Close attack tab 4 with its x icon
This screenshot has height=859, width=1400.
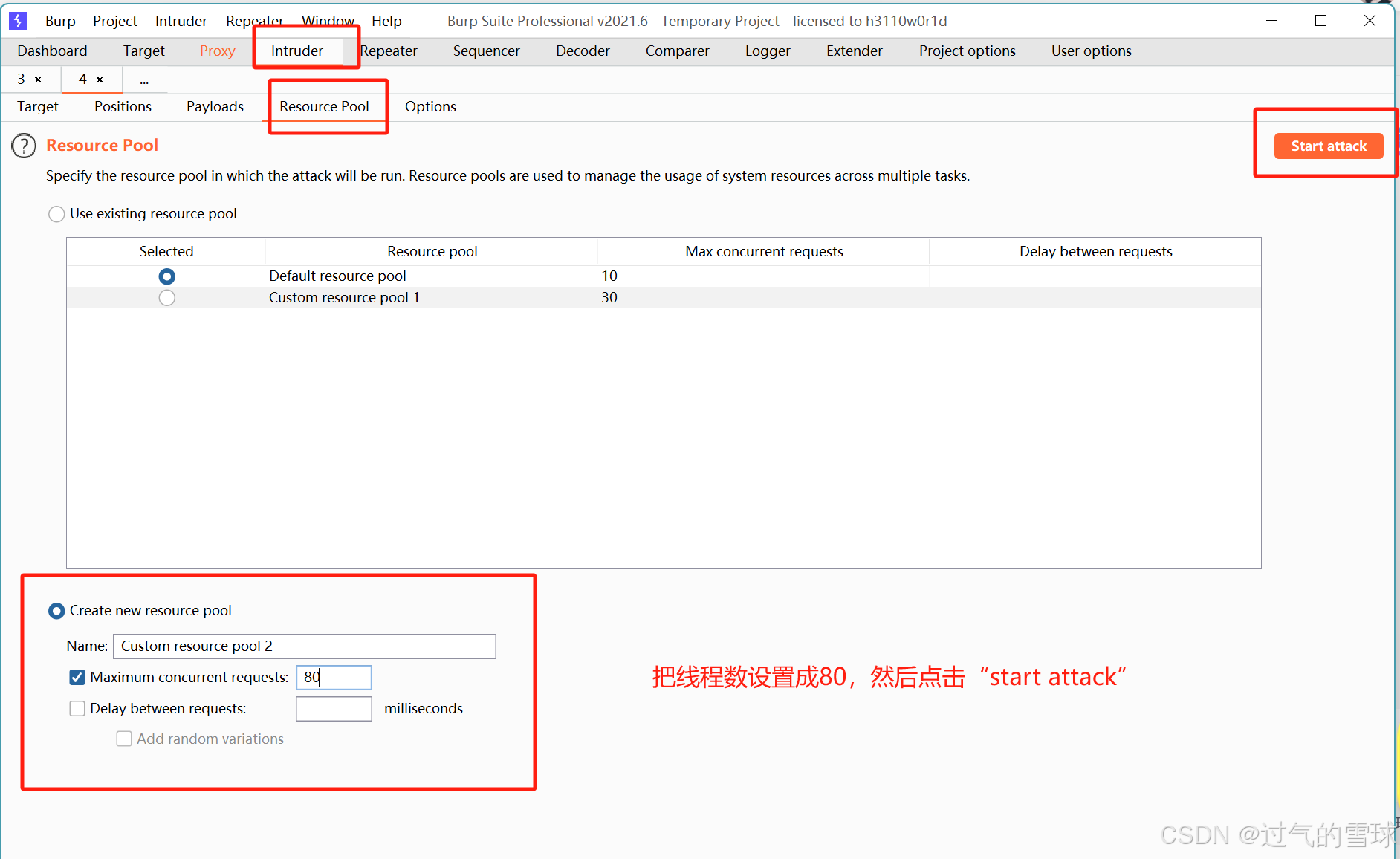(x=100, y=79)
